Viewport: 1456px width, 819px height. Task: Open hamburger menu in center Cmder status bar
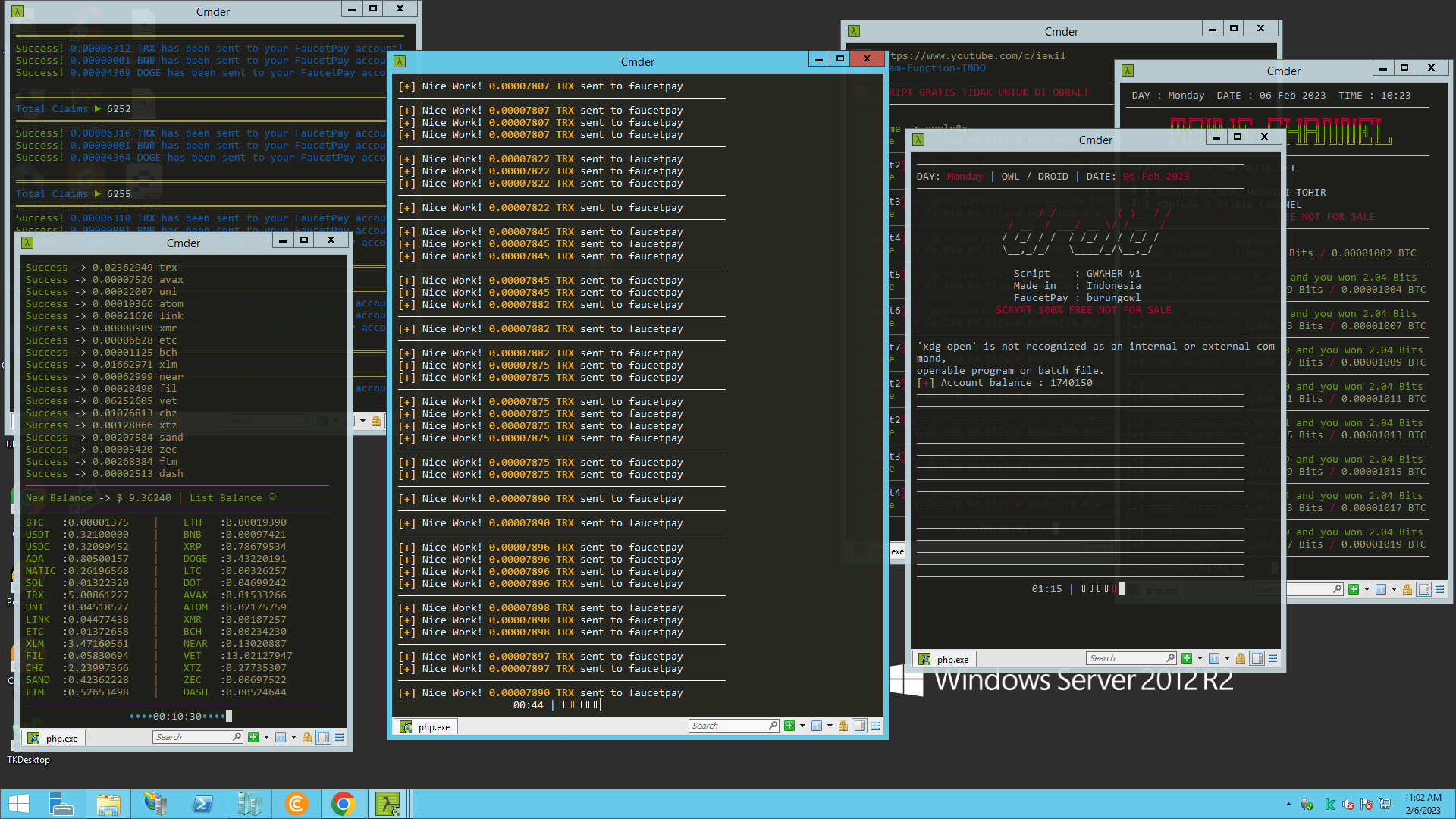point(876,726)
